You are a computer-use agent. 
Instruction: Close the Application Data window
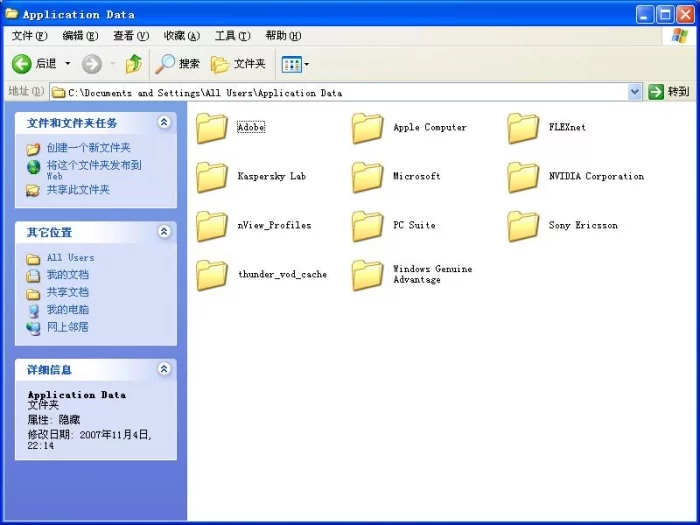coord(685,15)
